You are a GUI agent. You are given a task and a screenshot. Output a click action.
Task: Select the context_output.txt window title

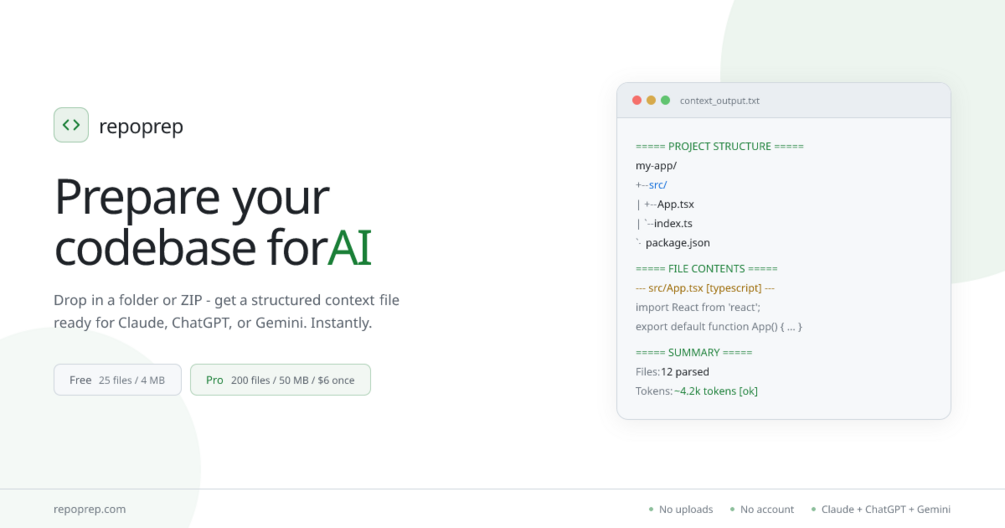pos(720,101)
